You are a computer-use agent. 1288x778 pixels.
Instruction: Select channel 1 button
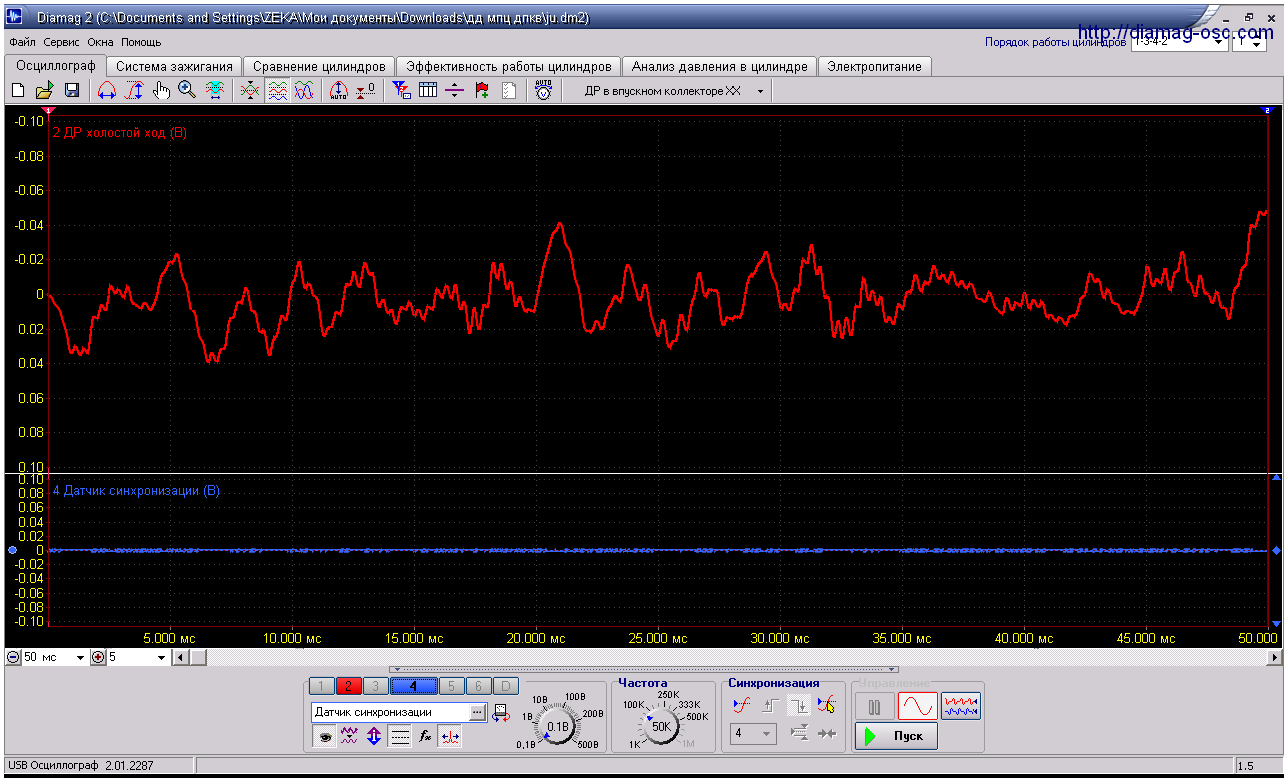(321, 686)
